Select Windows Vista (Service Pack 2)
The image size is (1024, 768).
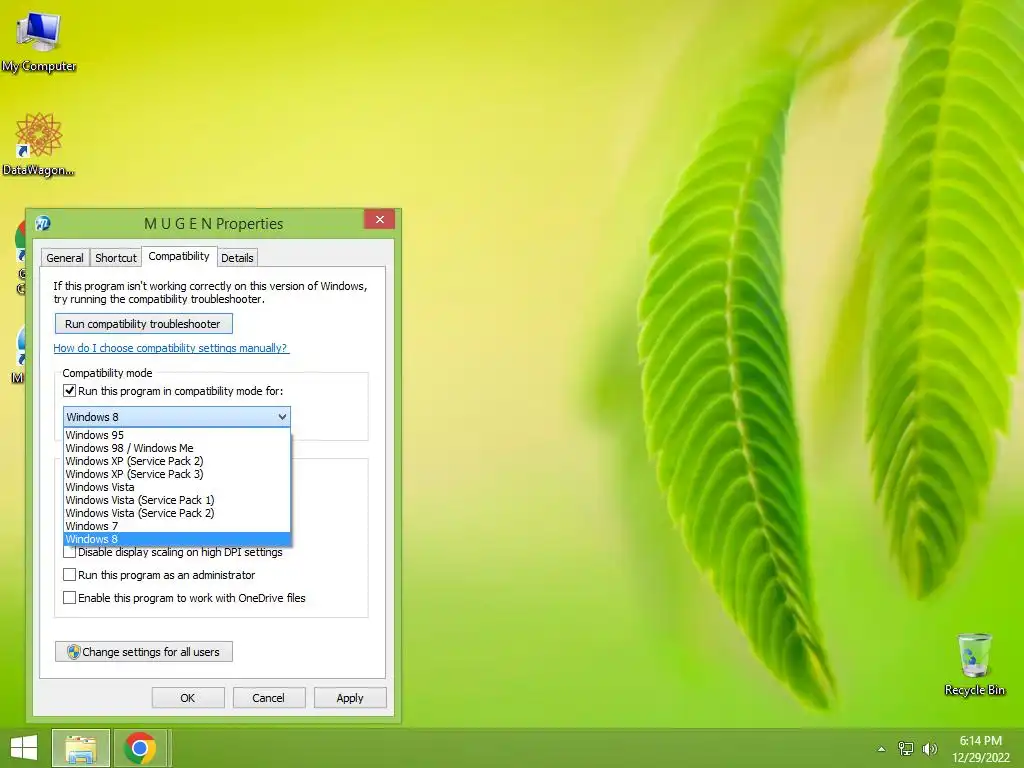[177, 513]
